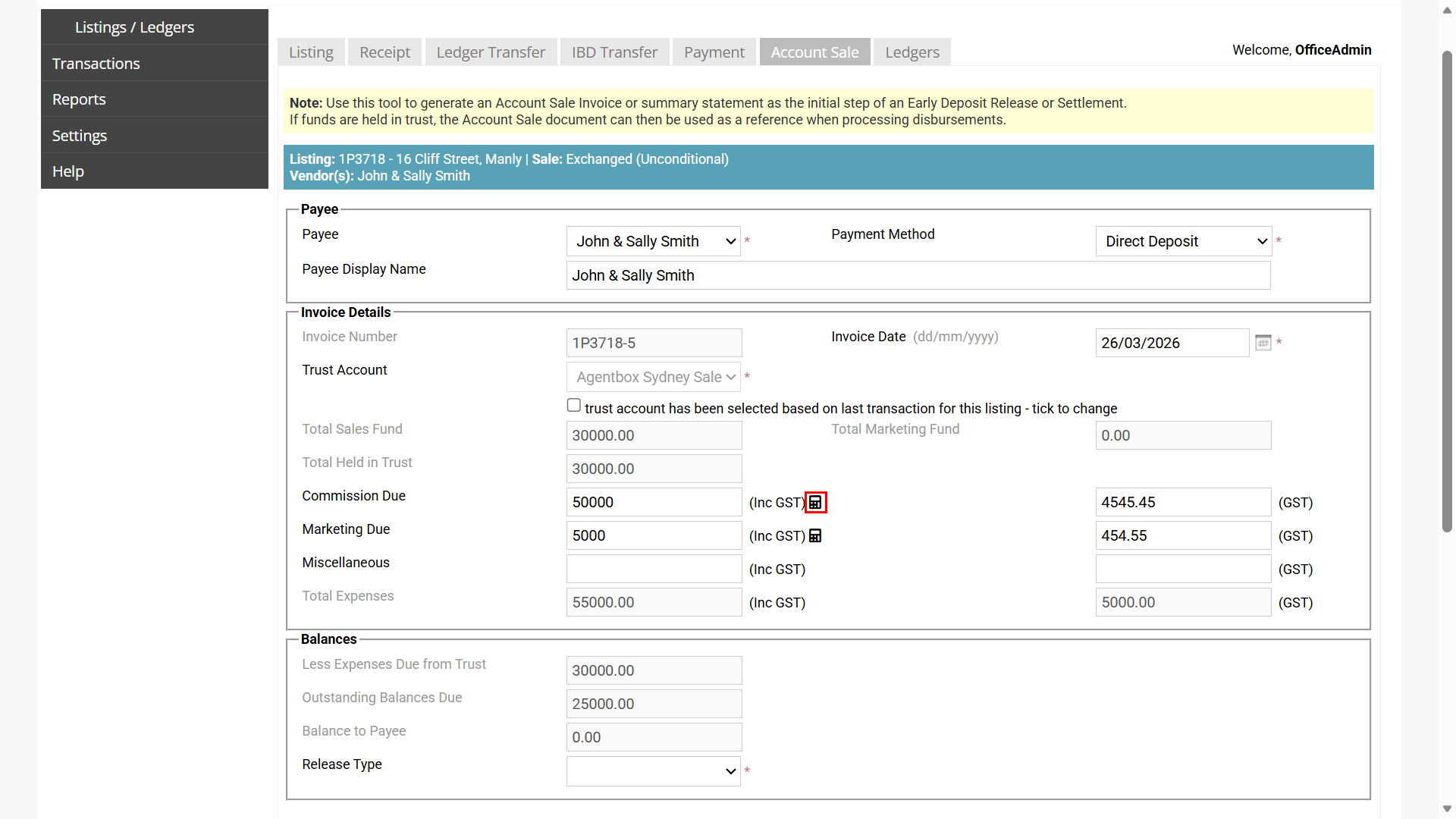The image size is (1456, 819).
Task: Click the scrollbar up arrow
Action: pos(1447,10)
